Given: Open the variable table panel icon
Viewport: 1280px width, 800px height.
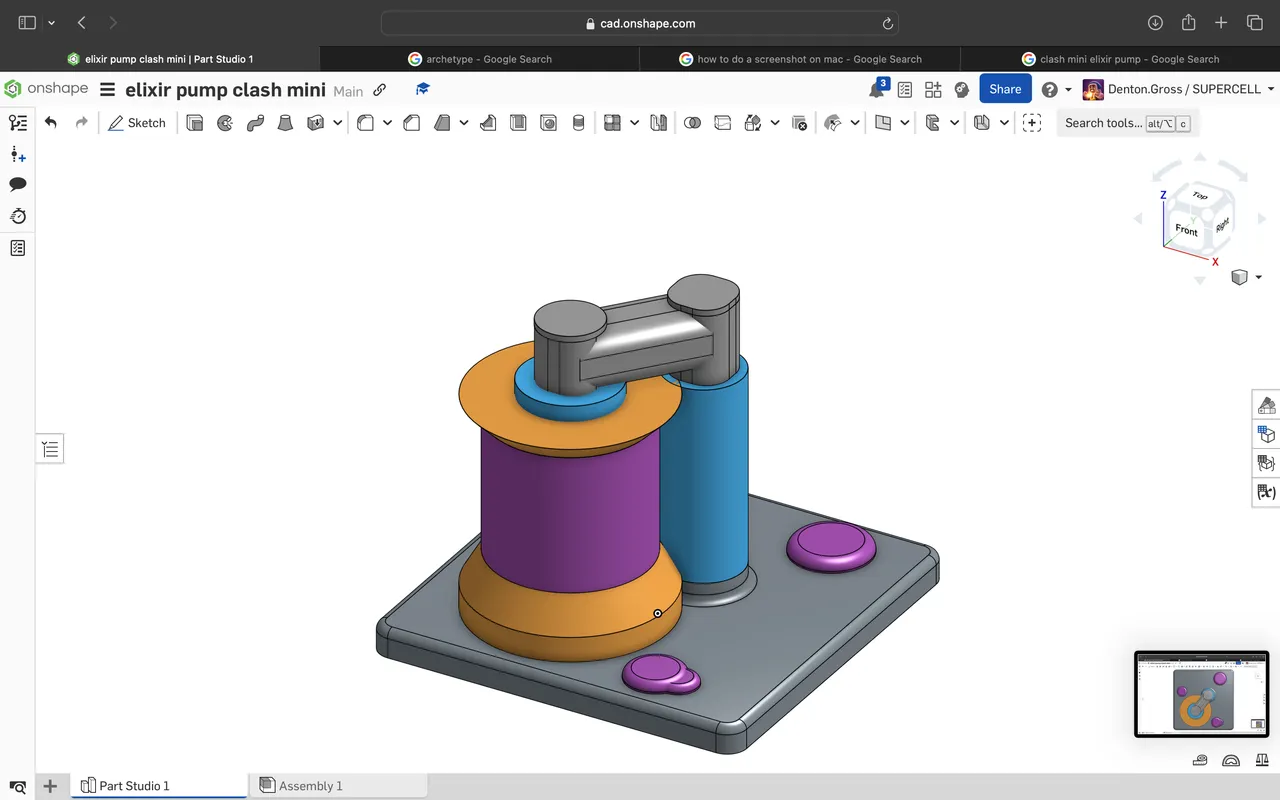Looking at the screenshot, I should 1266,492.
